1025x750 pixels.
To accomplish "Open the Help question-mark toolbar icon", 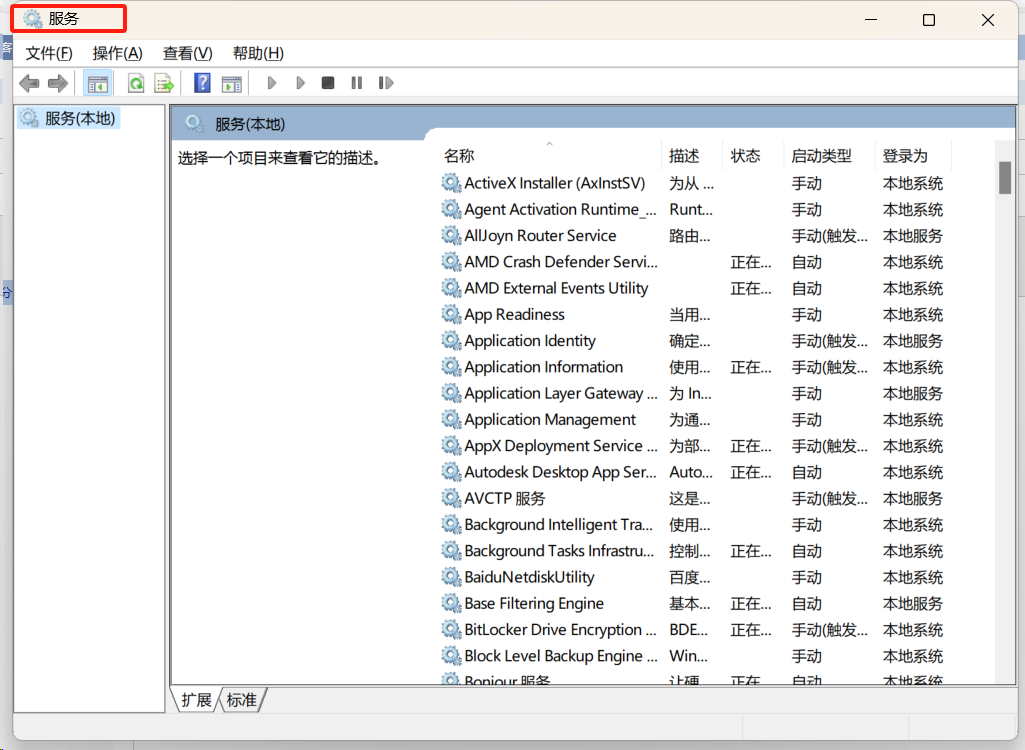I will (x=203, y=83).
